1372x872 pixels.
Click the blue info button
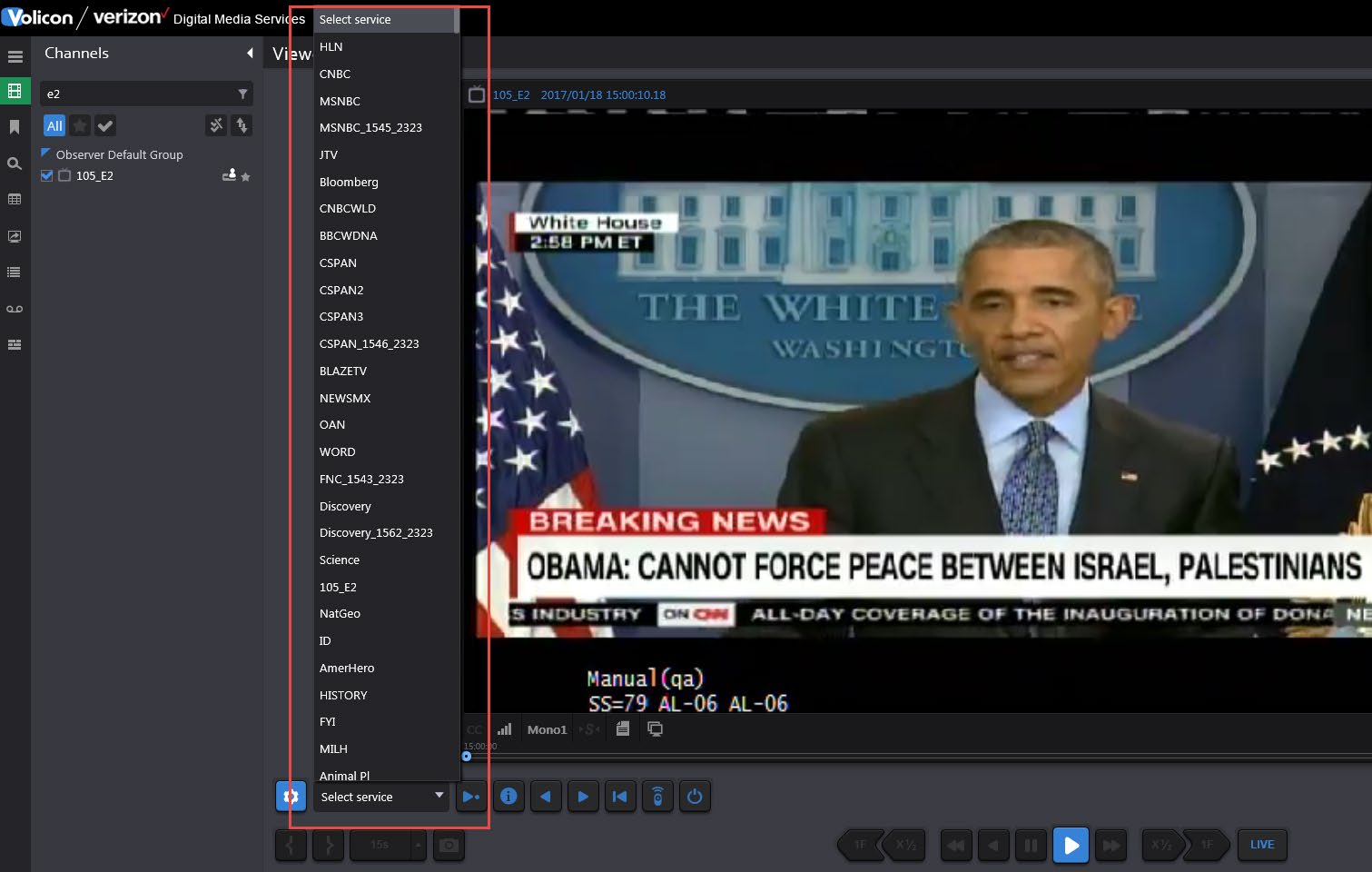[x=508, y=797]
